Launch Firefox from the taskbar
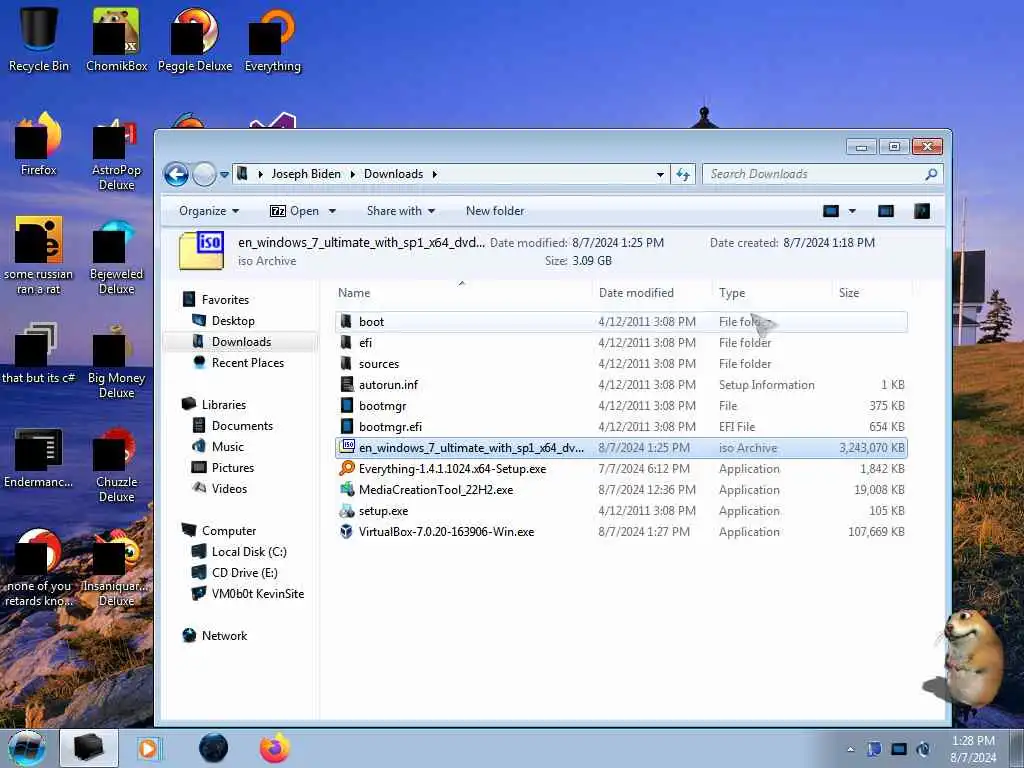Image resolution: width=1024 pixels, height=768 pixels. (x=275, y=748)
